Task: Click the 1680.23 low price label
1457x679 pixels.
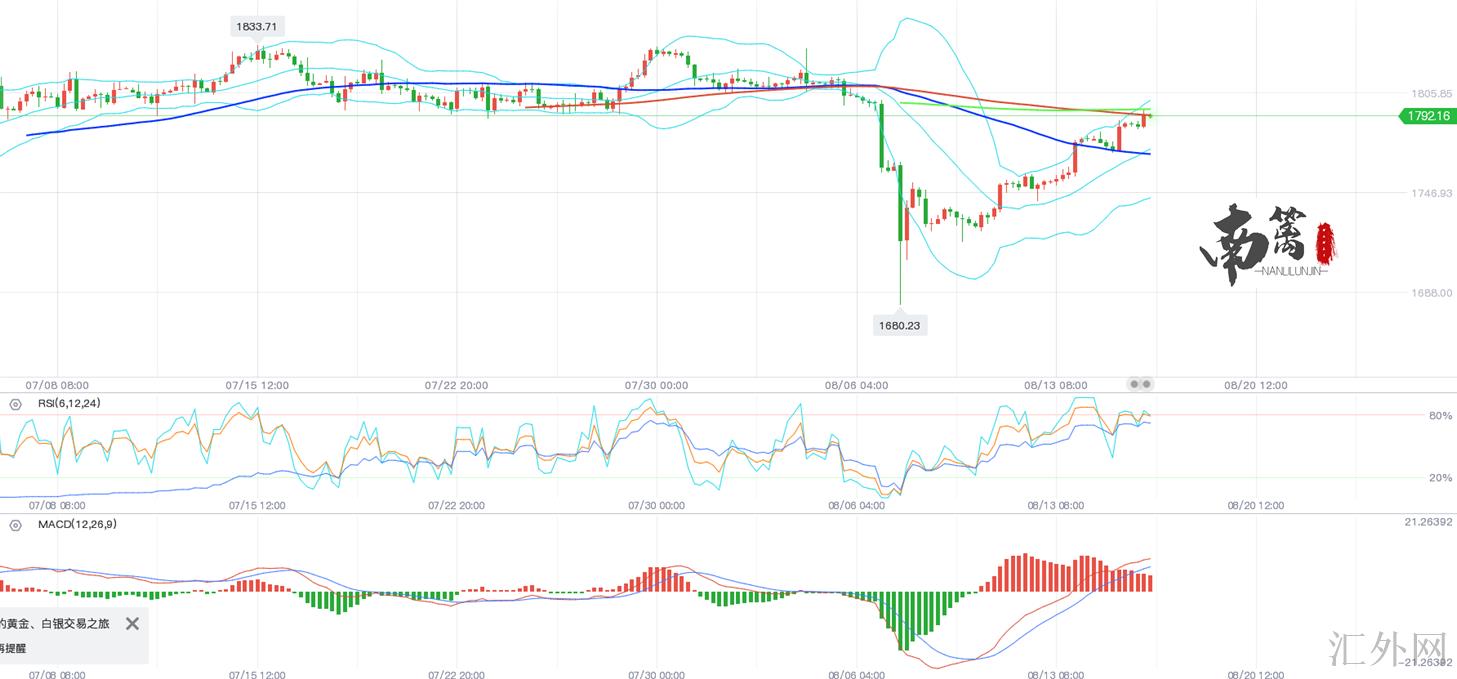Action: tap(899, 325)
